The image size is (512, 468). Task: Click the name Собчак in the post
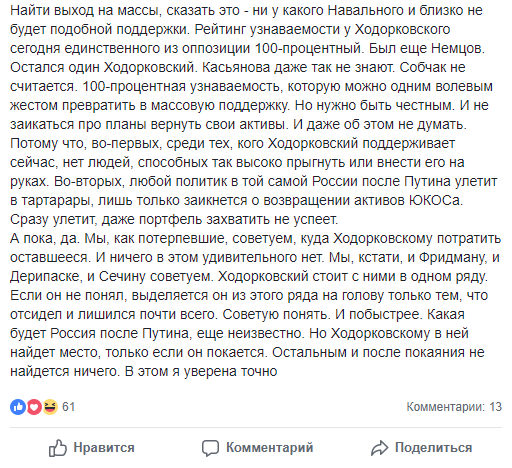coord(423,68)
